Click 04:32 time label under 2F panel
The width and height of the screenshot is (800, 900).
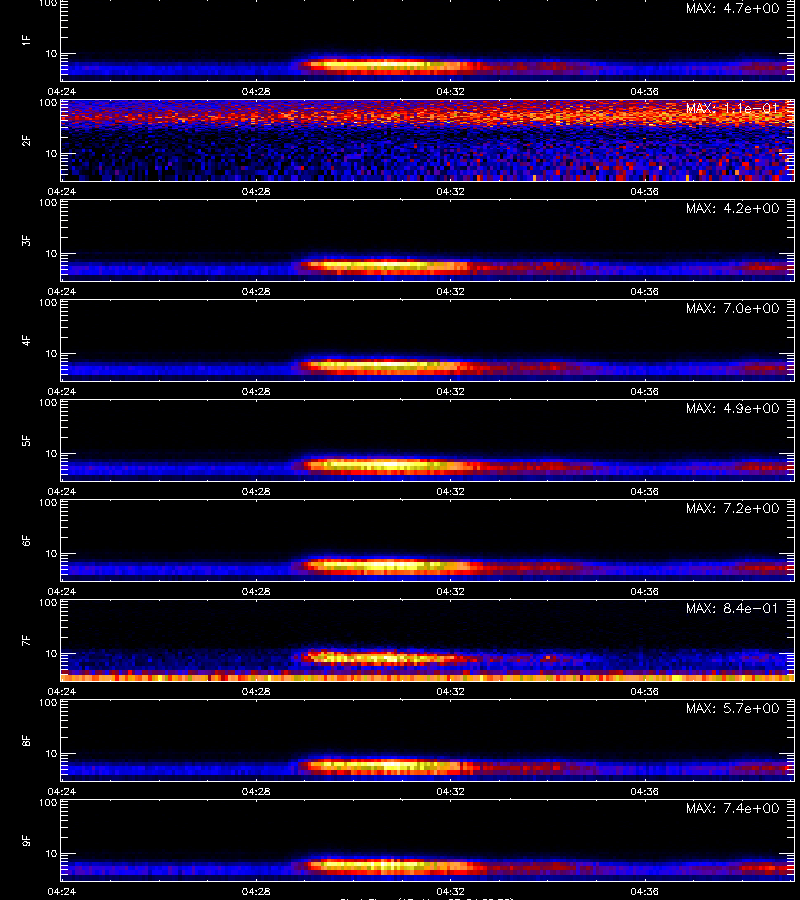click(451, 191)
